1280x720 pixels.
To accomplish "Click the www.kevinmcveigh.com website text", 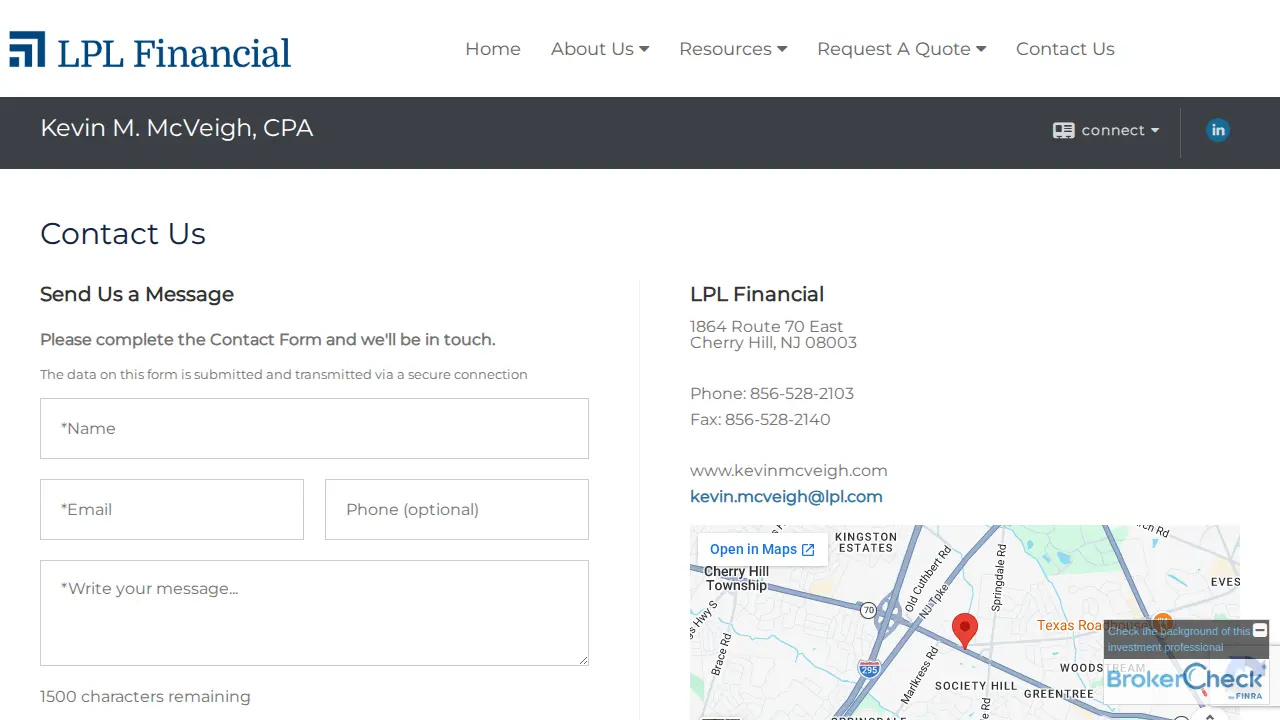I will coord(789,470).
